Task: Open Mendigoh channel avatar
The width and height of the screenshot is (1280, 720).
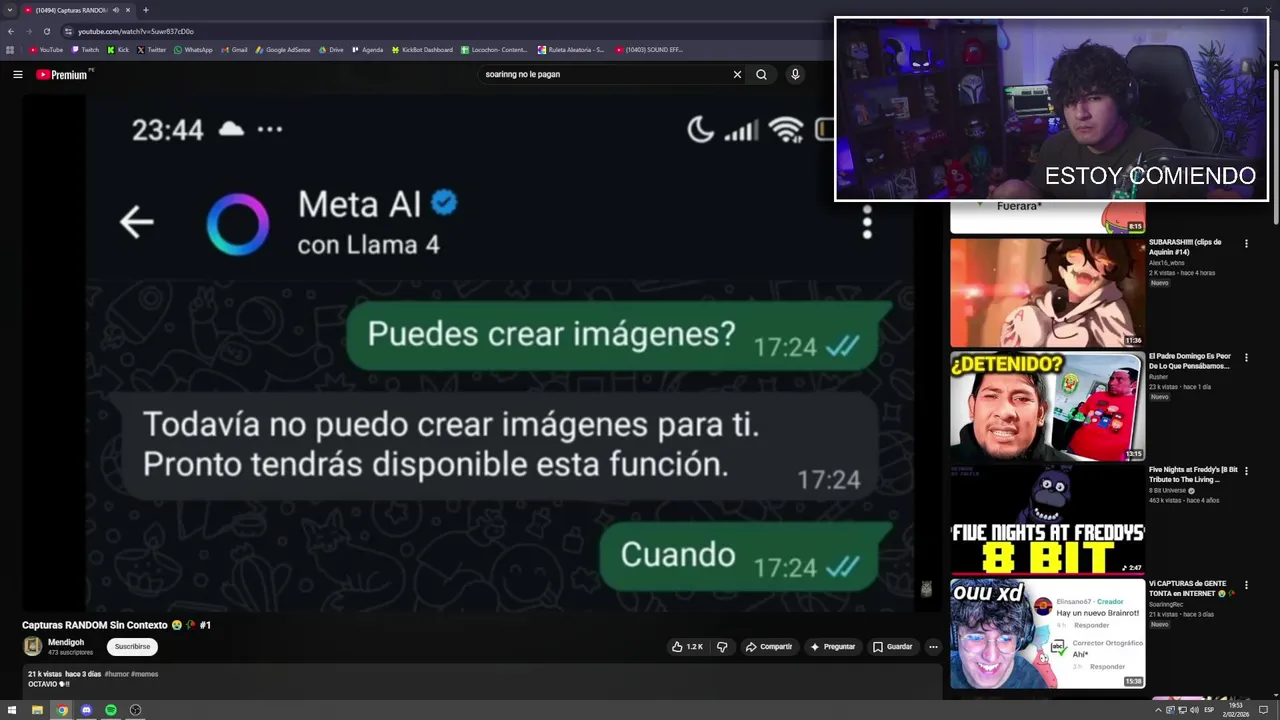Action: coord(32,647)
